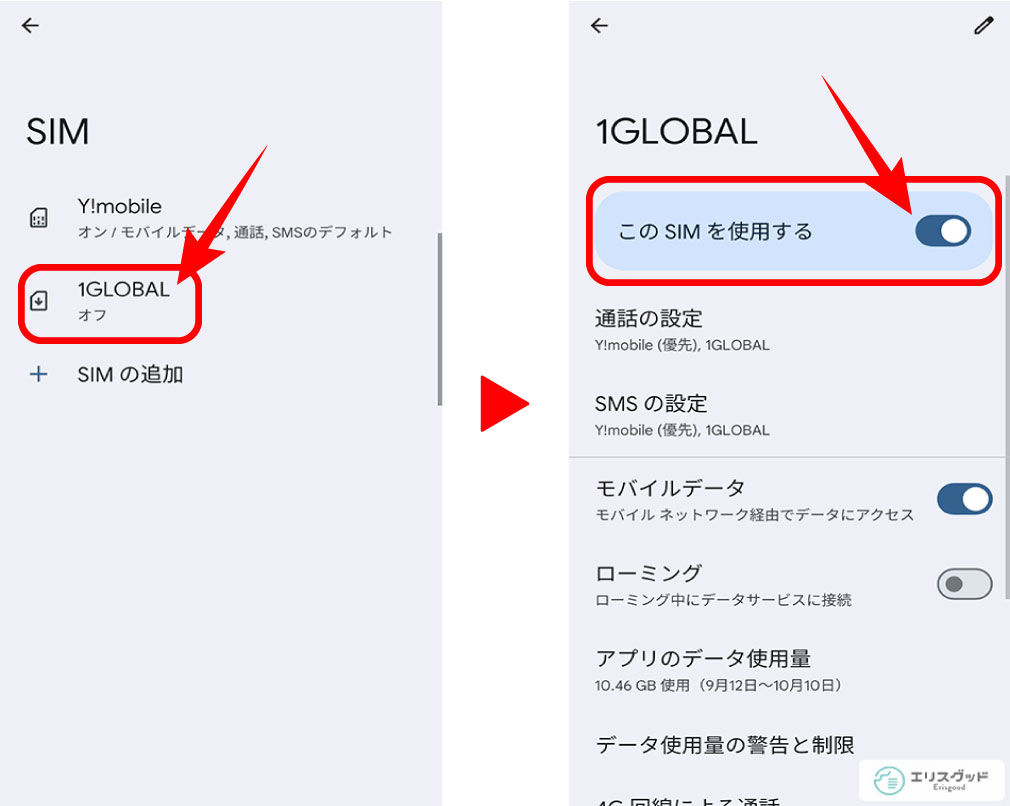
Task: Toggle the この SIM を使用する switch
Action: click(x=943, y=231)
